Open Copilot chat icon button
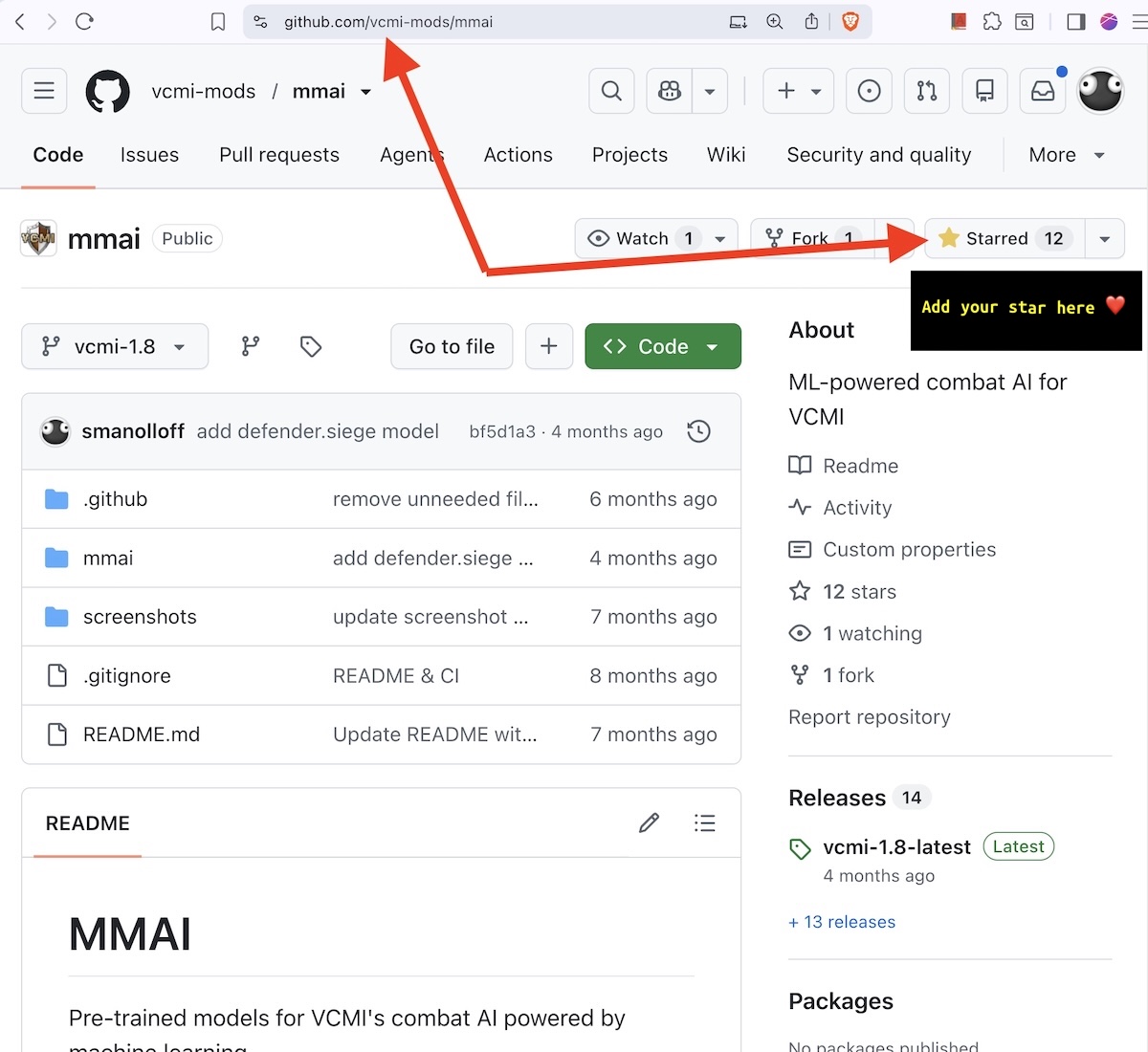The height and width of the screenshot is (1052, 1148). tap(670, 91)
